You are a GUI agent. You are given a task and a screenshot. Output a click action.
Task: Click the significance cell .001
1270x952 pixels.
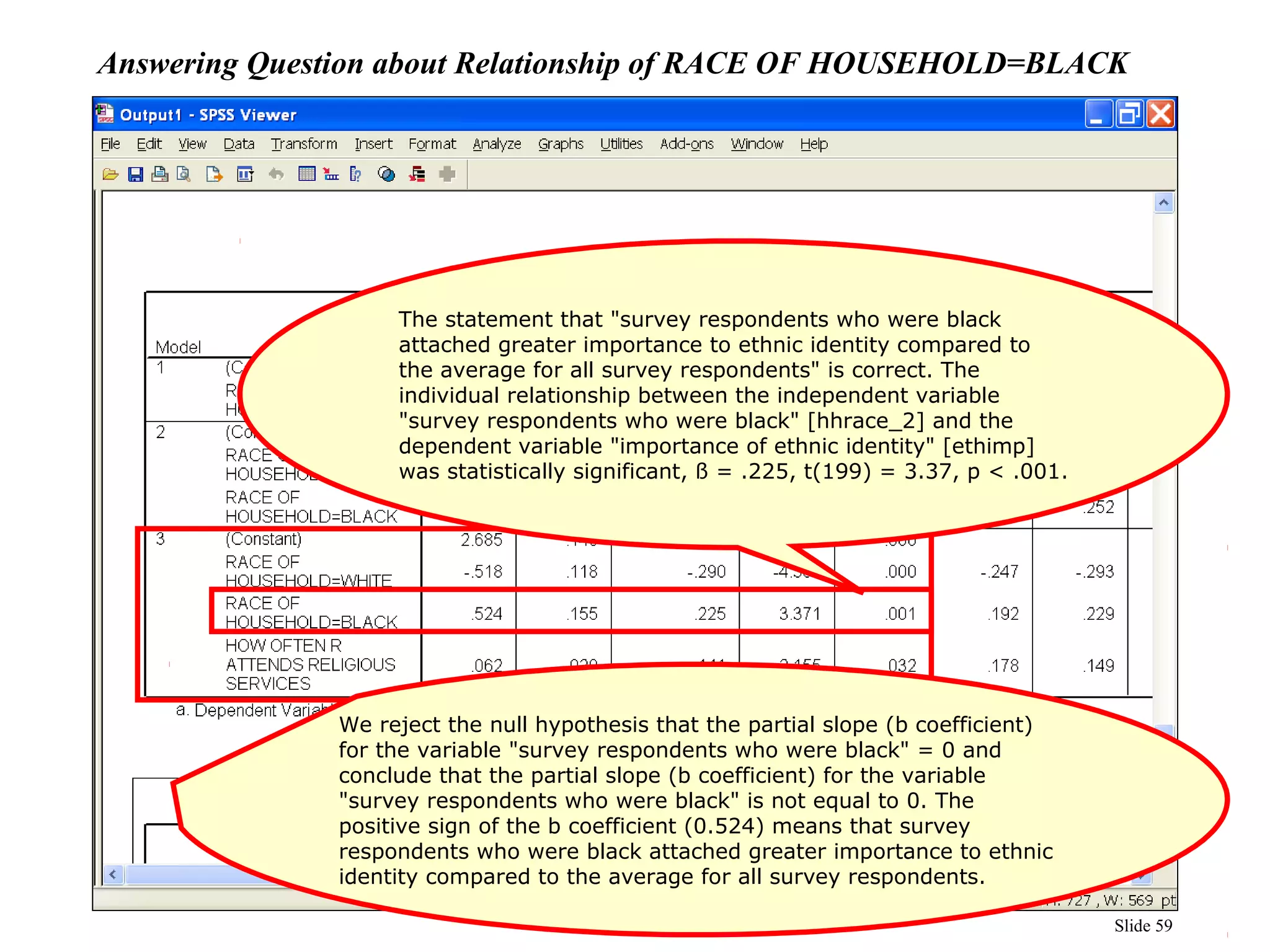click(901, 614)
